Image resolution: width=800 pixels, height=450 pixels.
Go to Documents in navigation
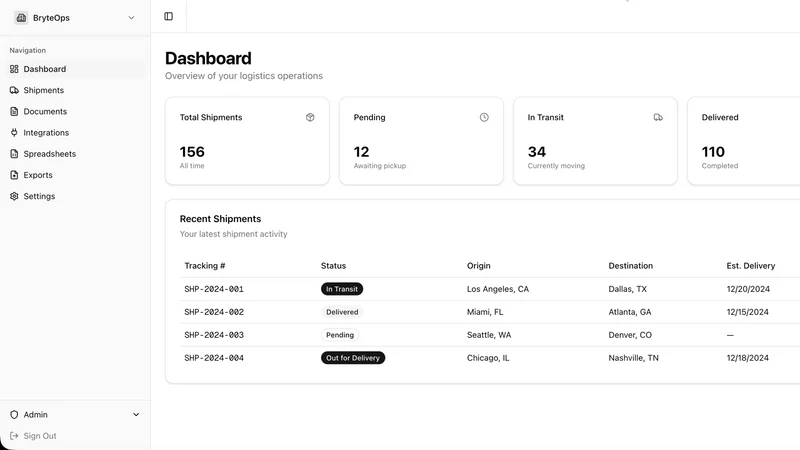(x=75, y=111)
